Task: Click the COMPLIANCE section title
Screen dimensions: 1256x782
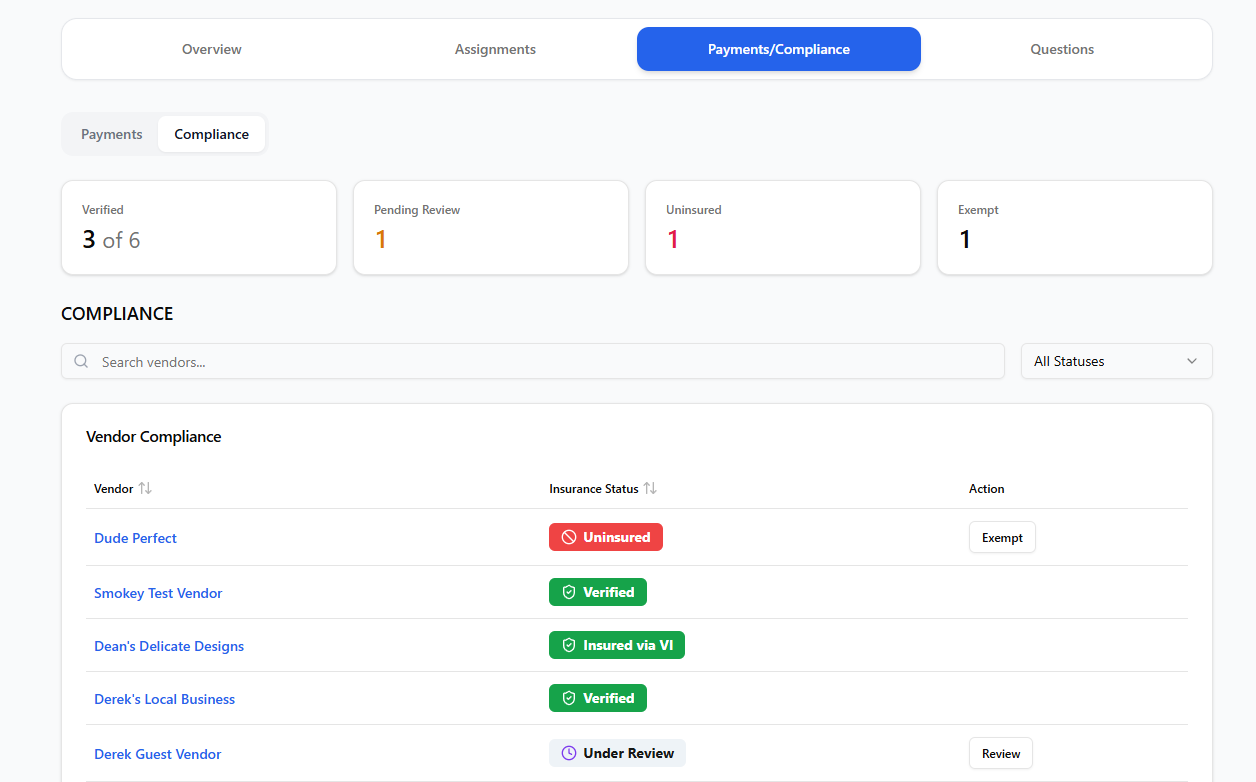Action: coord(117,313)
